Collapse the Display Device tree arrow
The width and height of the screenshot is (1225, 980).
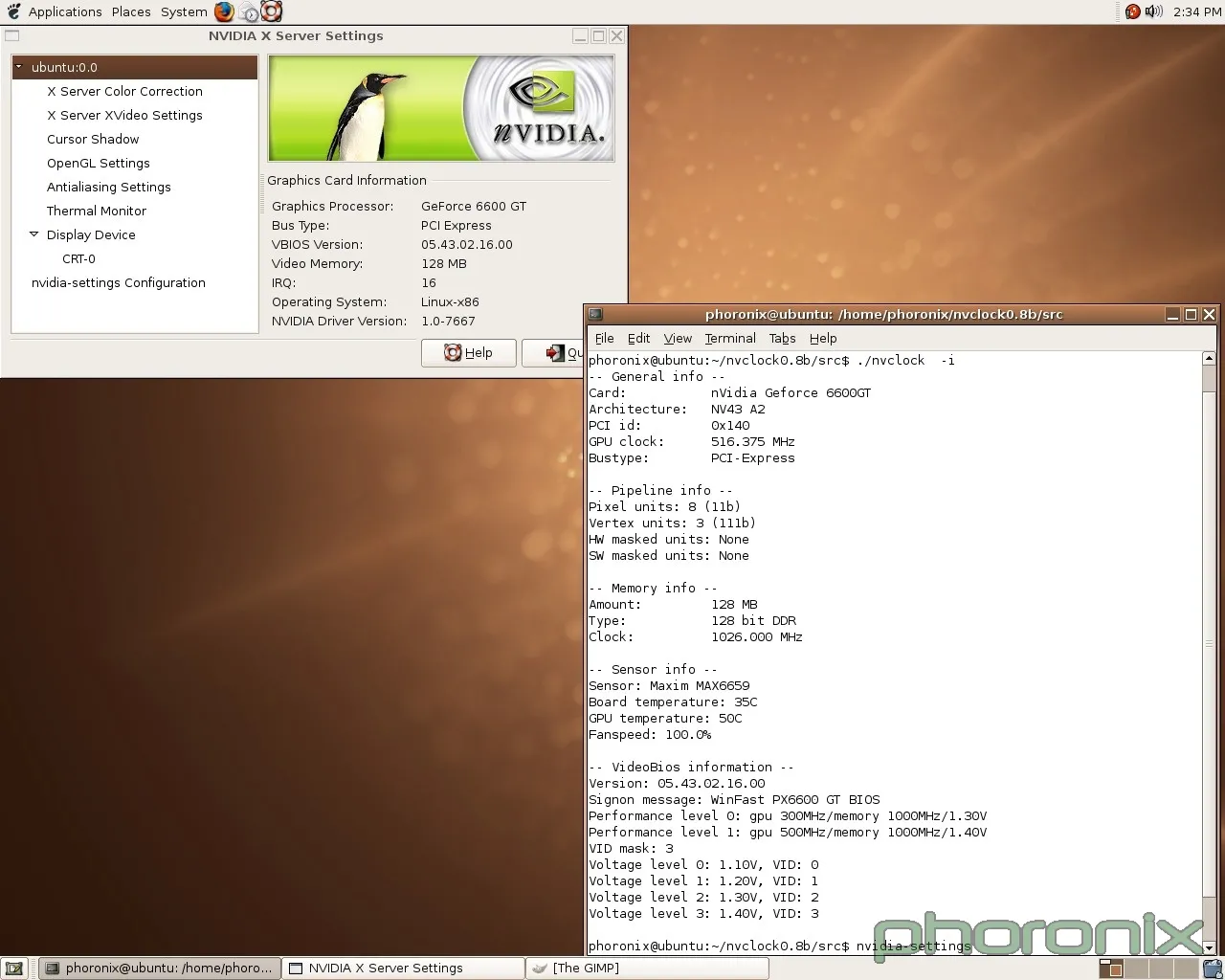pos(34,234)
